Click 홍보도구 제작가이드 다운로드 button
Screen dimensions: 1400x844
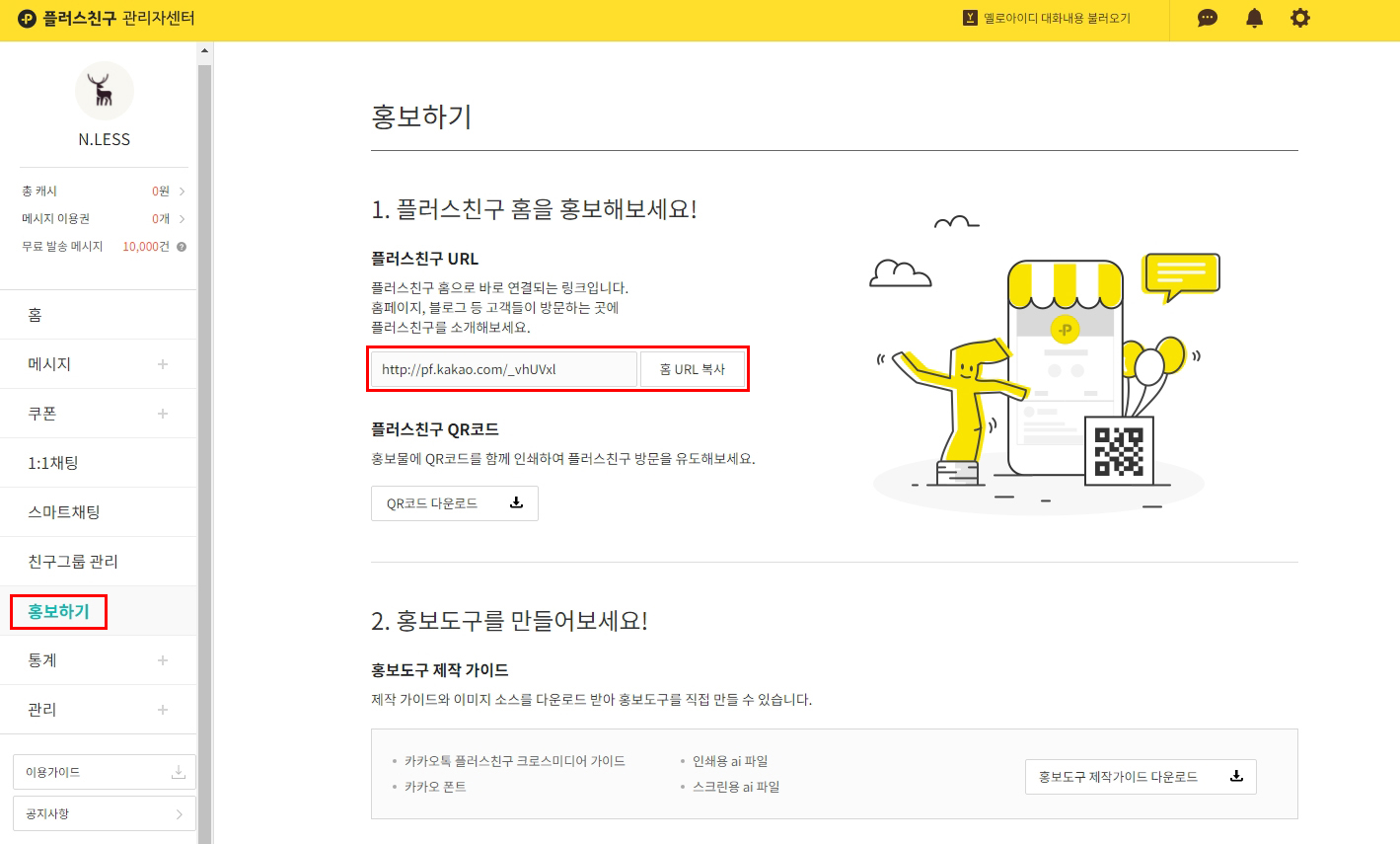click(1141, 777)
